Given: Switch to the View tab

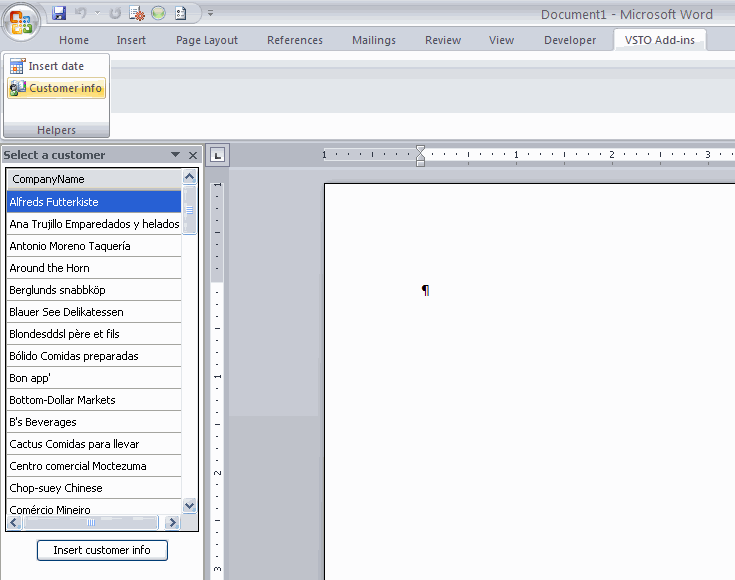Looking at the screenshot, I should 501,40.
